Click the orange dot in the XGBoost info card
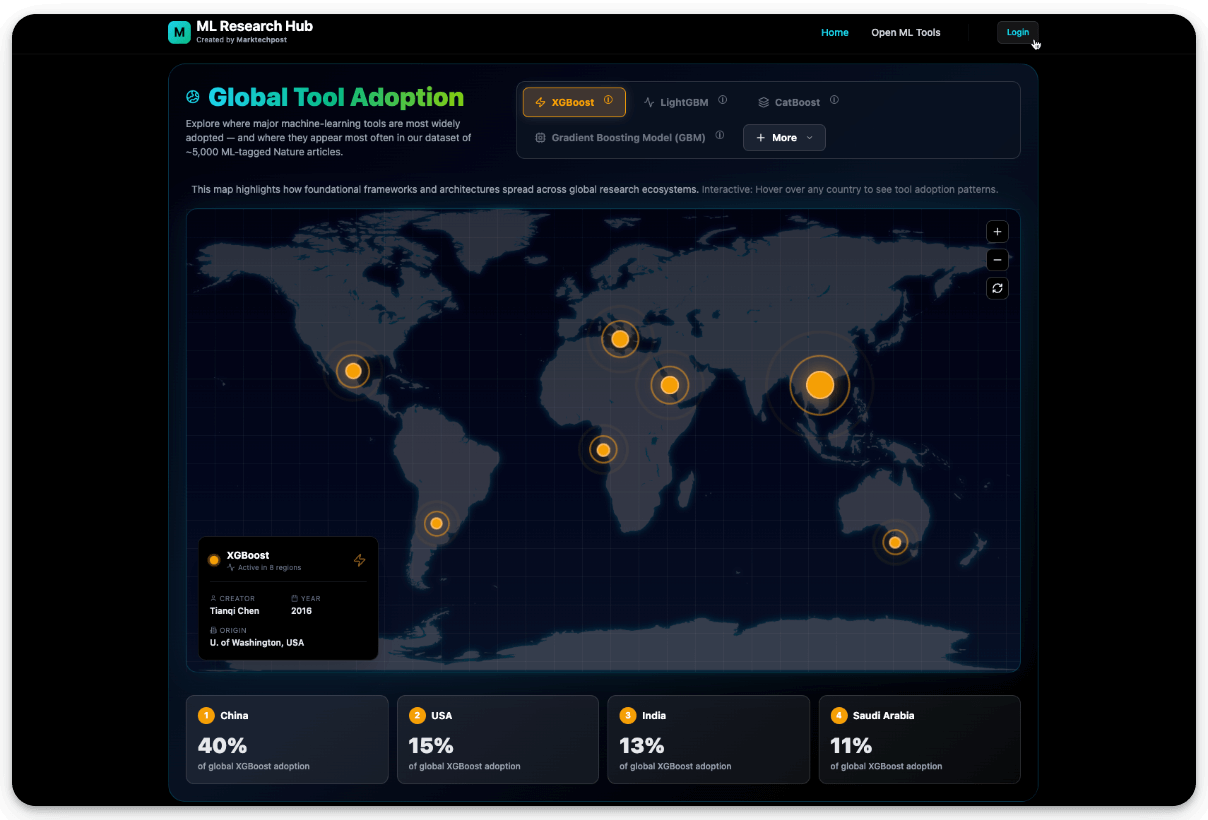1208x820 pixels. (214, 560)
